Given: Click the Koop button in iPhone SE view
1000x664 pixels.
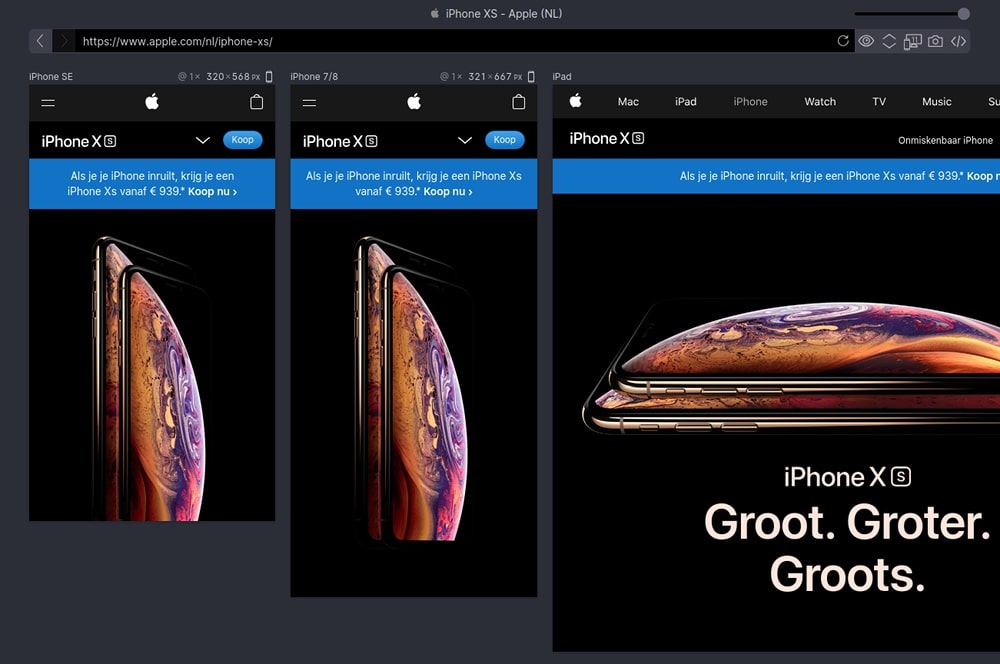Looking at the screenshot, I should pyautogui.click(x=242, y=140).
